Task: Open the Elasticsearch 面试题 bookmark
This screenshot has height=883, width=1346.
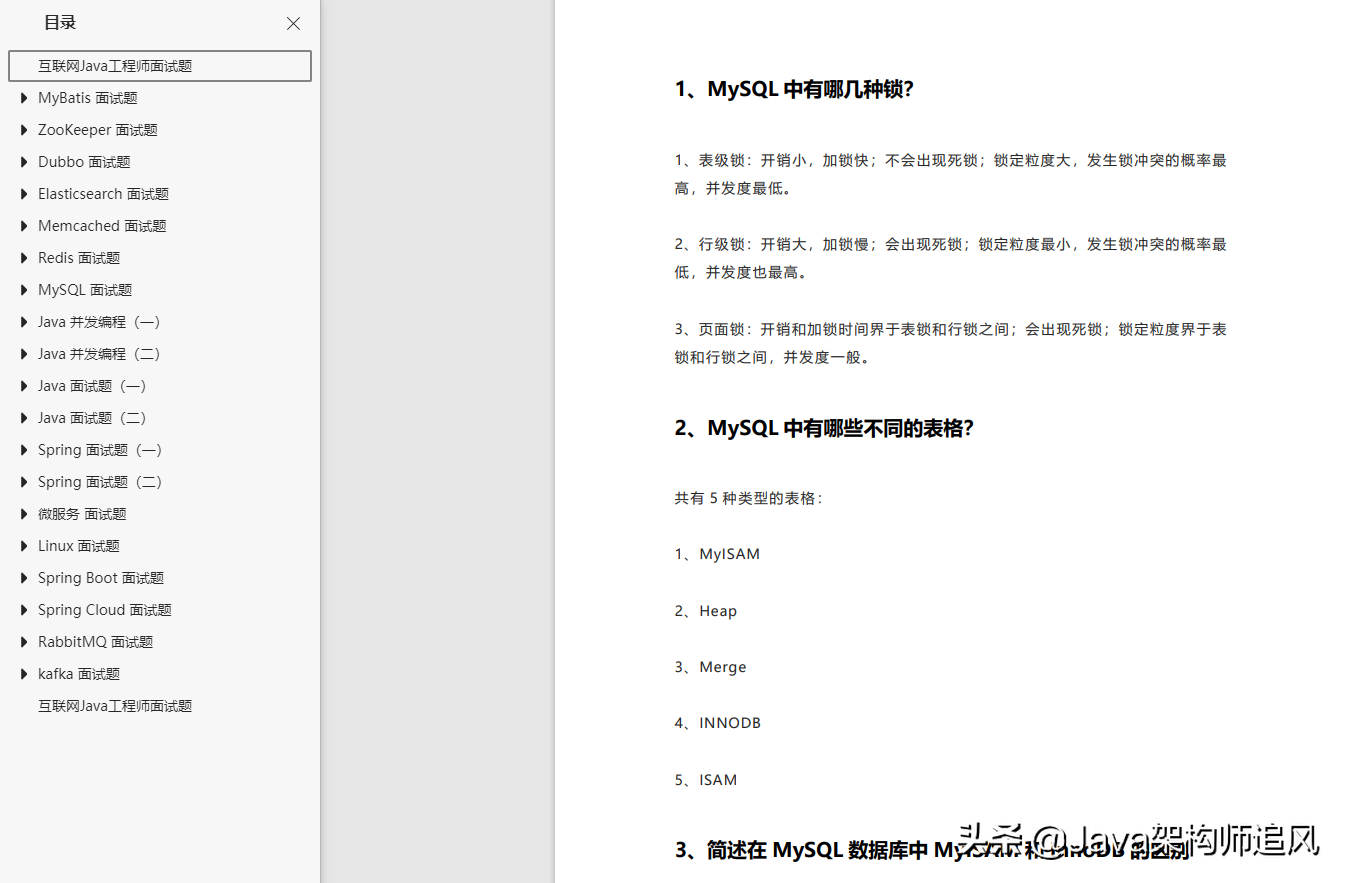Action: click(x=104, y=194)
